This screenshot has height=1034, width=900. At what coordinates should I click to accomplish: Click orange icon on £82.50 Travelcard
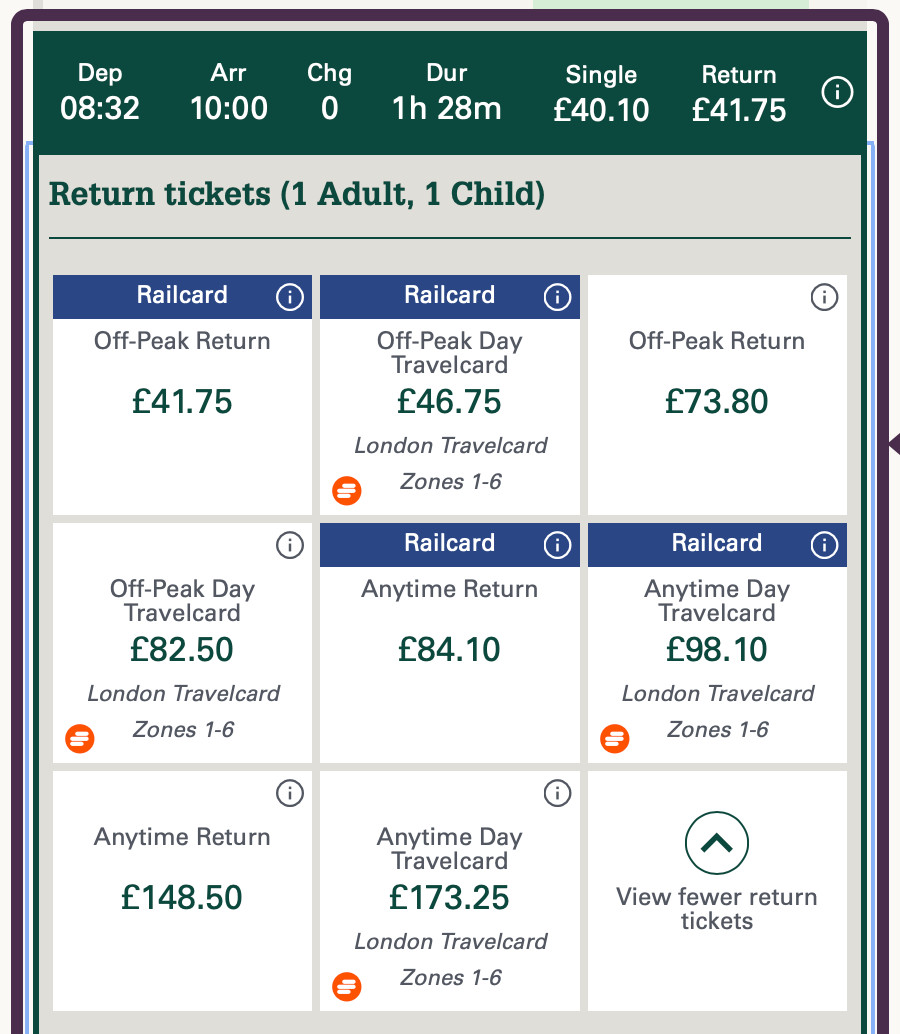80,739
